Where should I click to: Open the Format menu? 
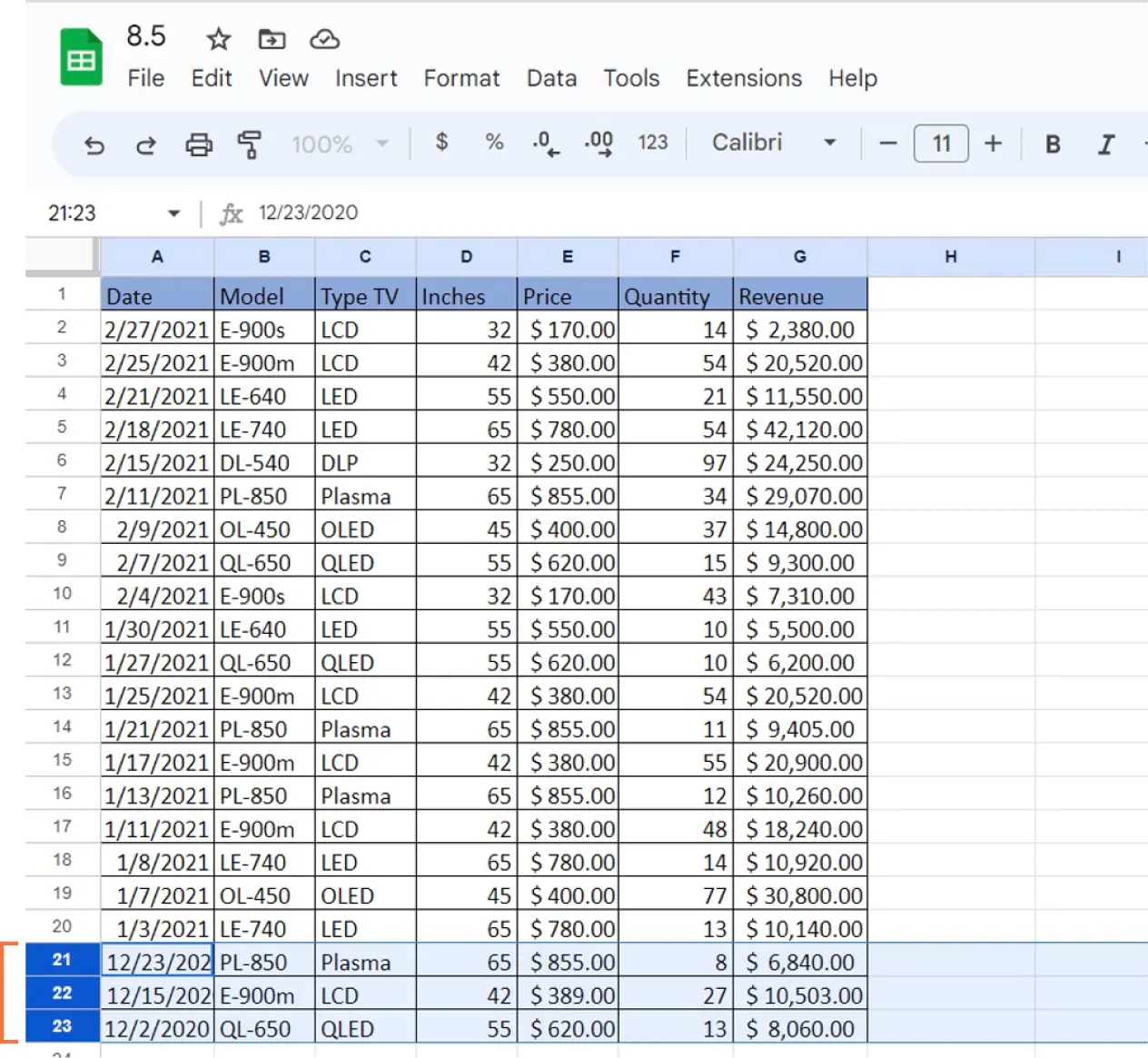coord(461,78)
